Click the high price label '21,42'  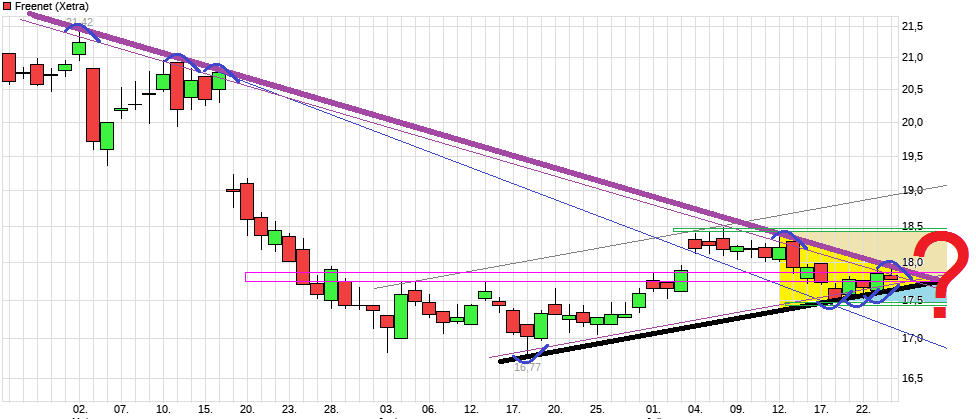[x=79, y=23]
